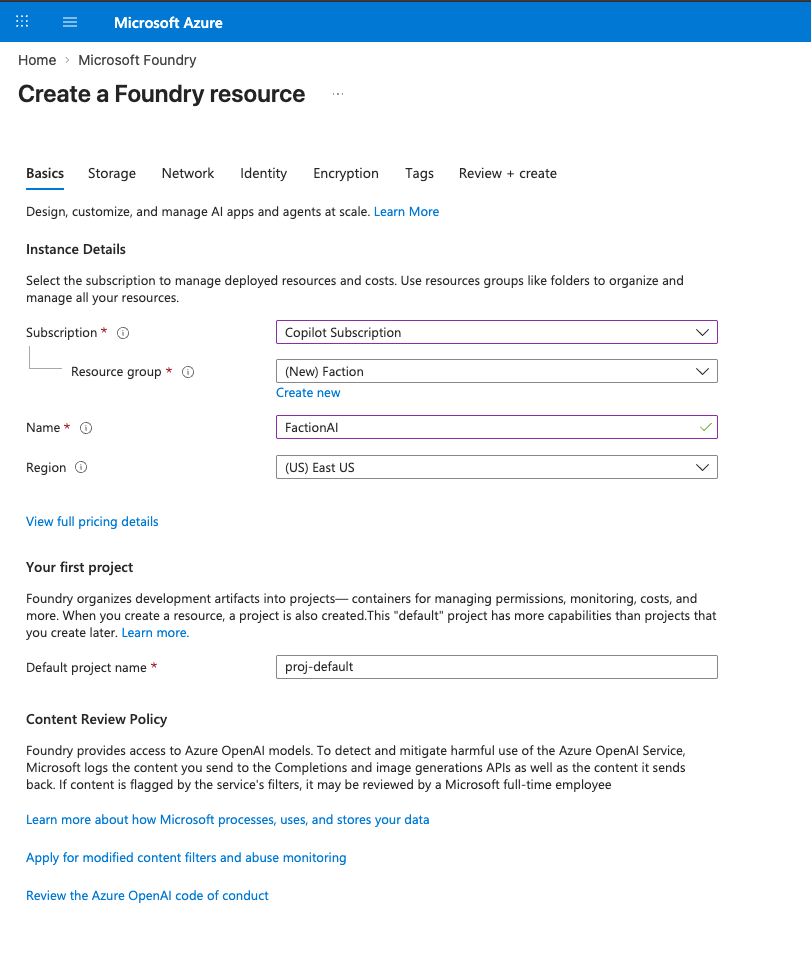Click the info icon next to Subscription
The height and width of the screenshot is (960, 811).
pos(124,333)
